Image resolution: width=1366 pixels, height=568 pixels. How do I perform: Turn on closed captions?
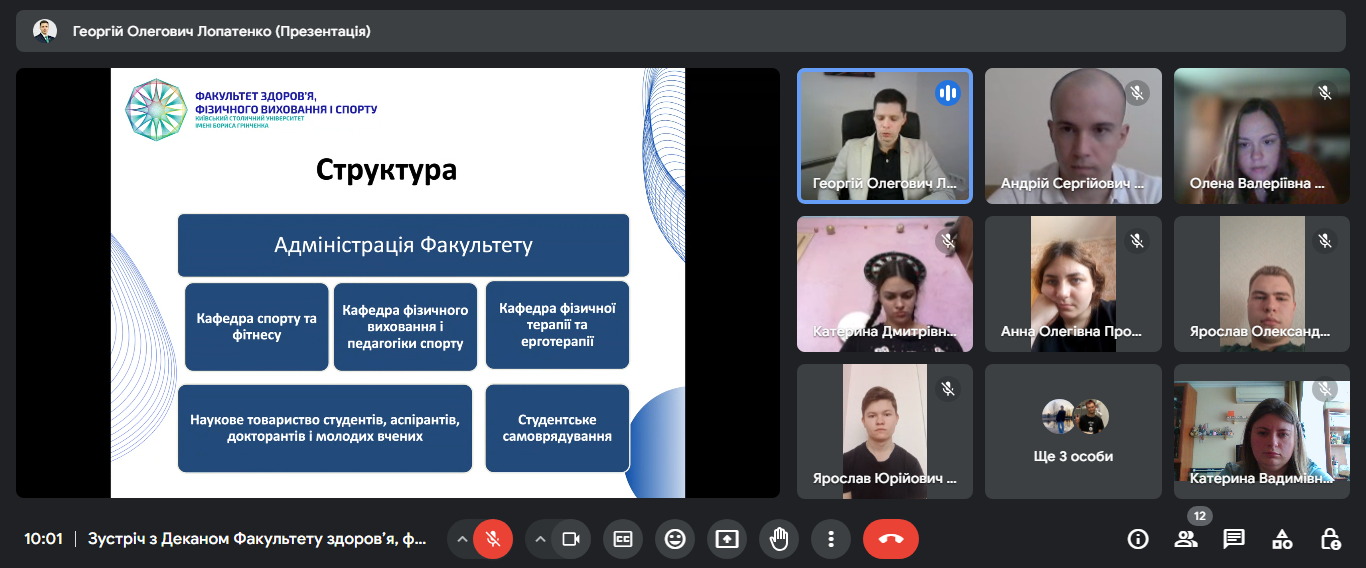pos(623,539)
